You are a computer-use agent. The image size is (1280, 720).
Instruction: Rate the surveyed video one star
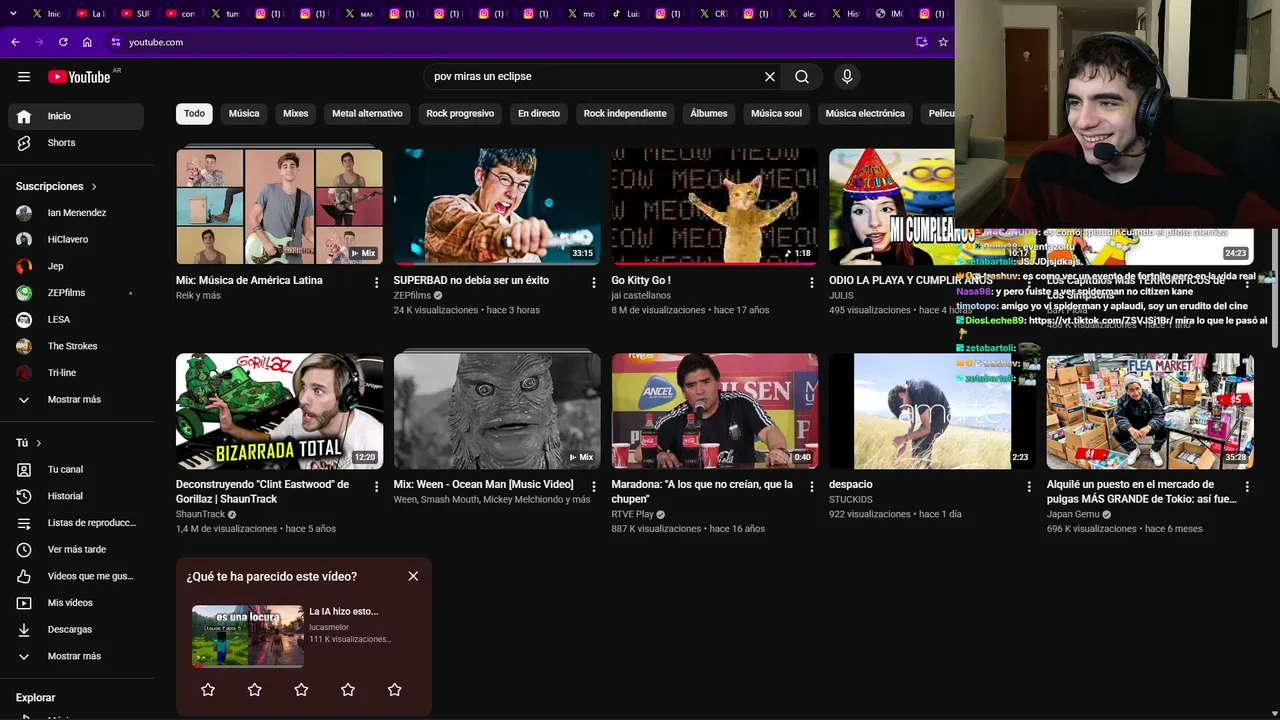[208, 690]
